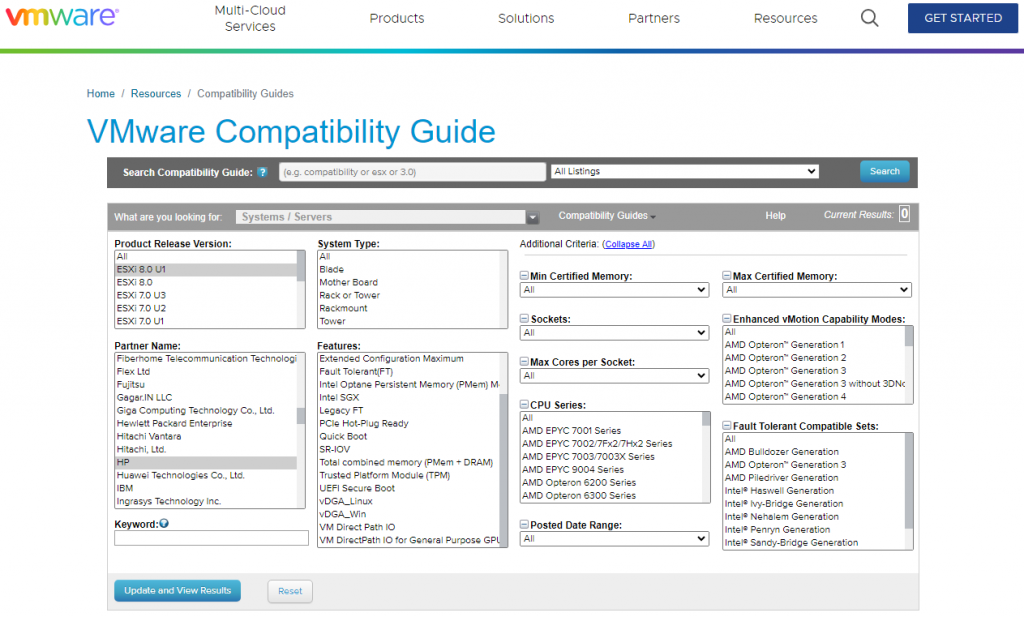Select HP in Partner Name list

206,463
